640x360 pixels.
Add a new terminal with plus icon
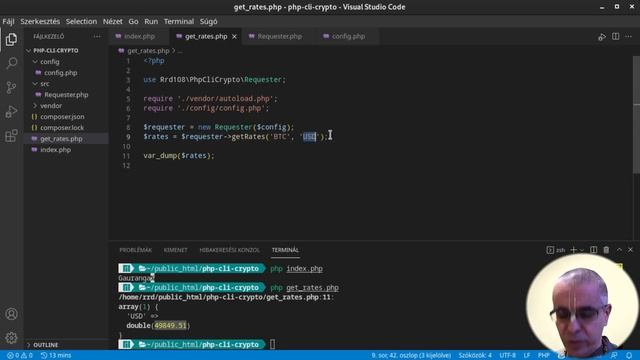pyautogui.click(x=573, y=250)
